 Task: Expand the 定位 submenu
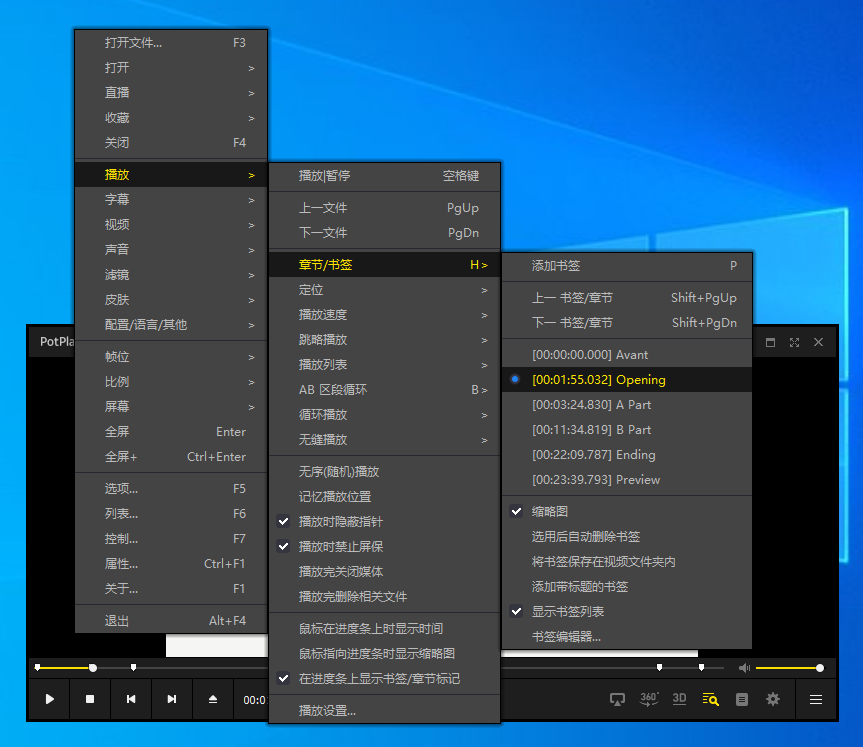[x=384, y=290]
